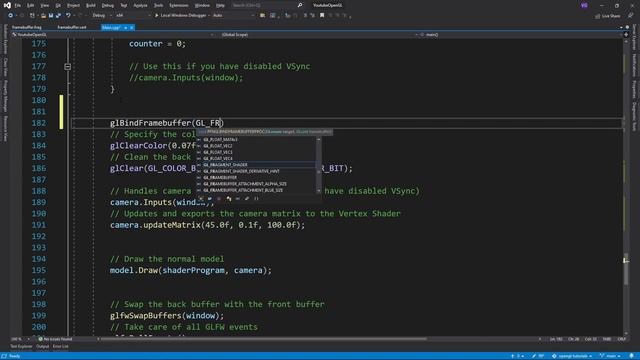Click the editor vertical scrollbar thumb
The image size is (640, 360).
point(626,269)
